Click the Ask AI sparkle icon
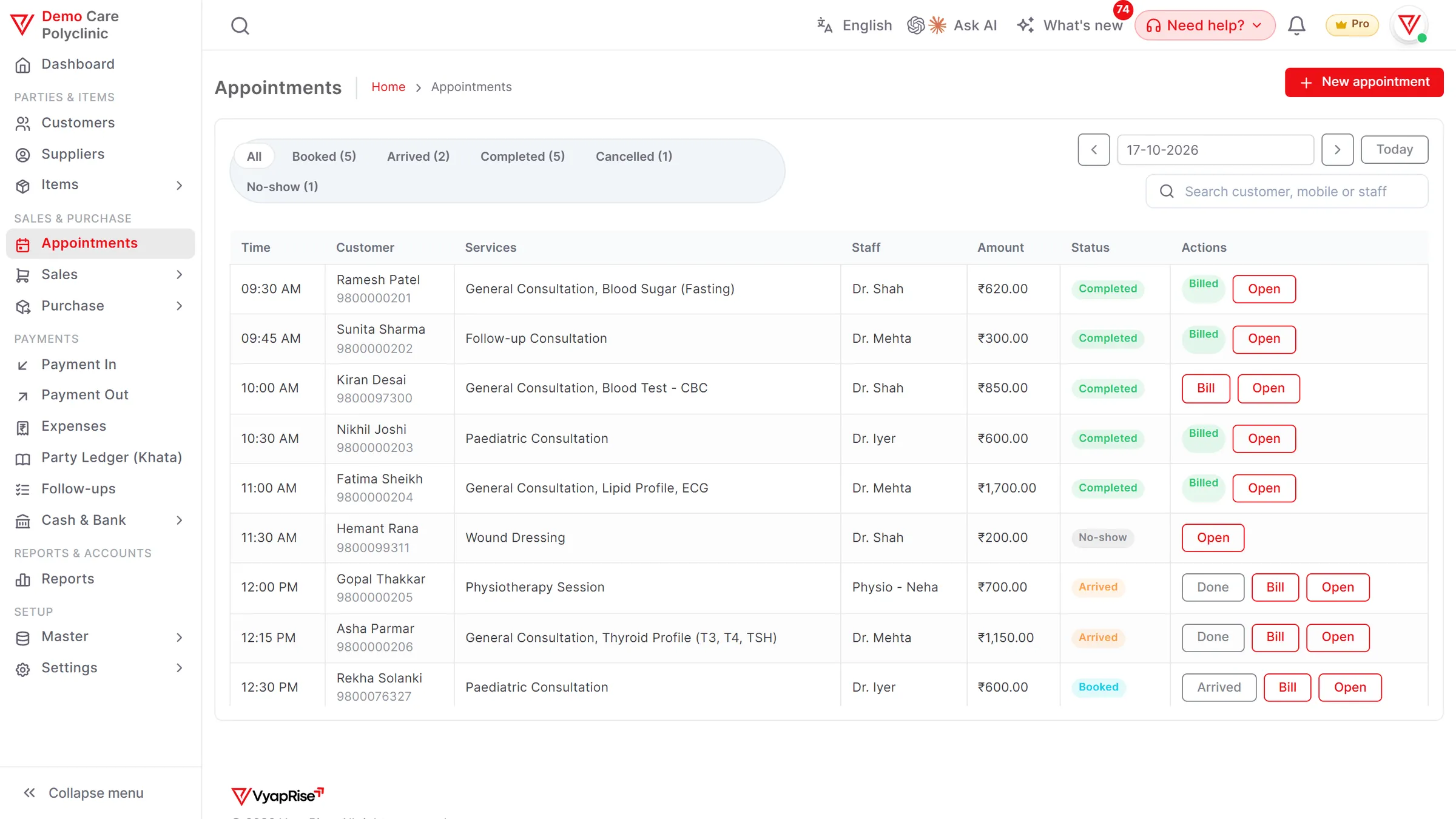 pyautogui.click(x=937, y=25)
